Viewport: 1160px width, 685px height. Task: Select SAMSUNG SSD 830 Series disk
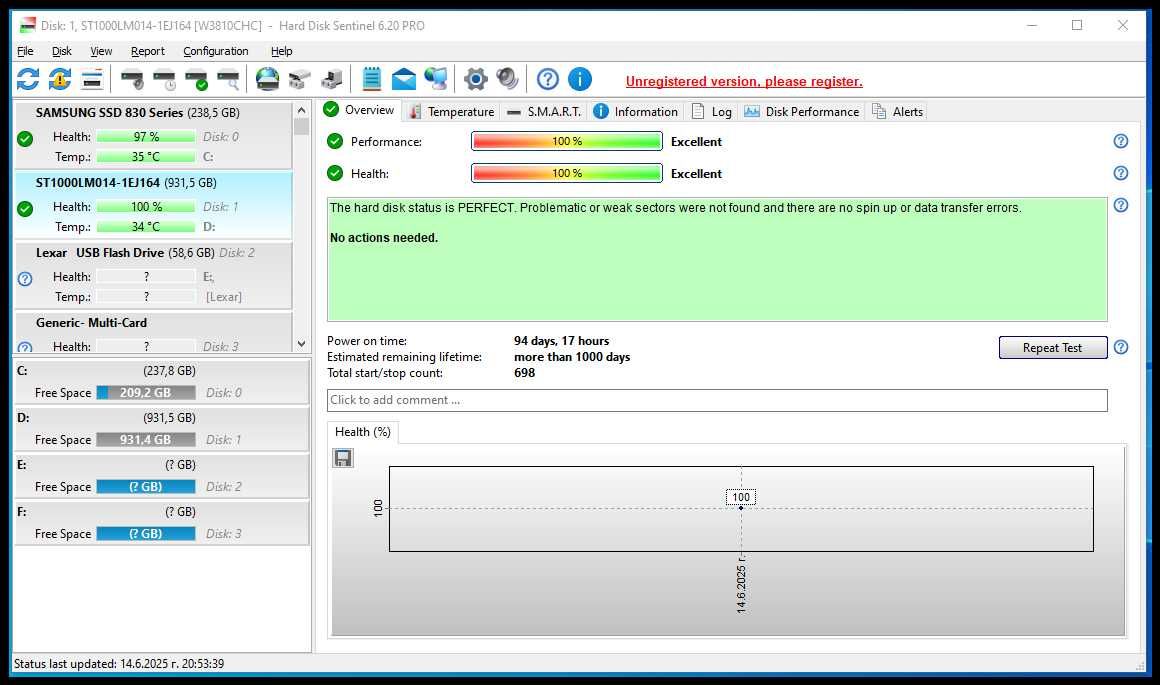[153, 136]
